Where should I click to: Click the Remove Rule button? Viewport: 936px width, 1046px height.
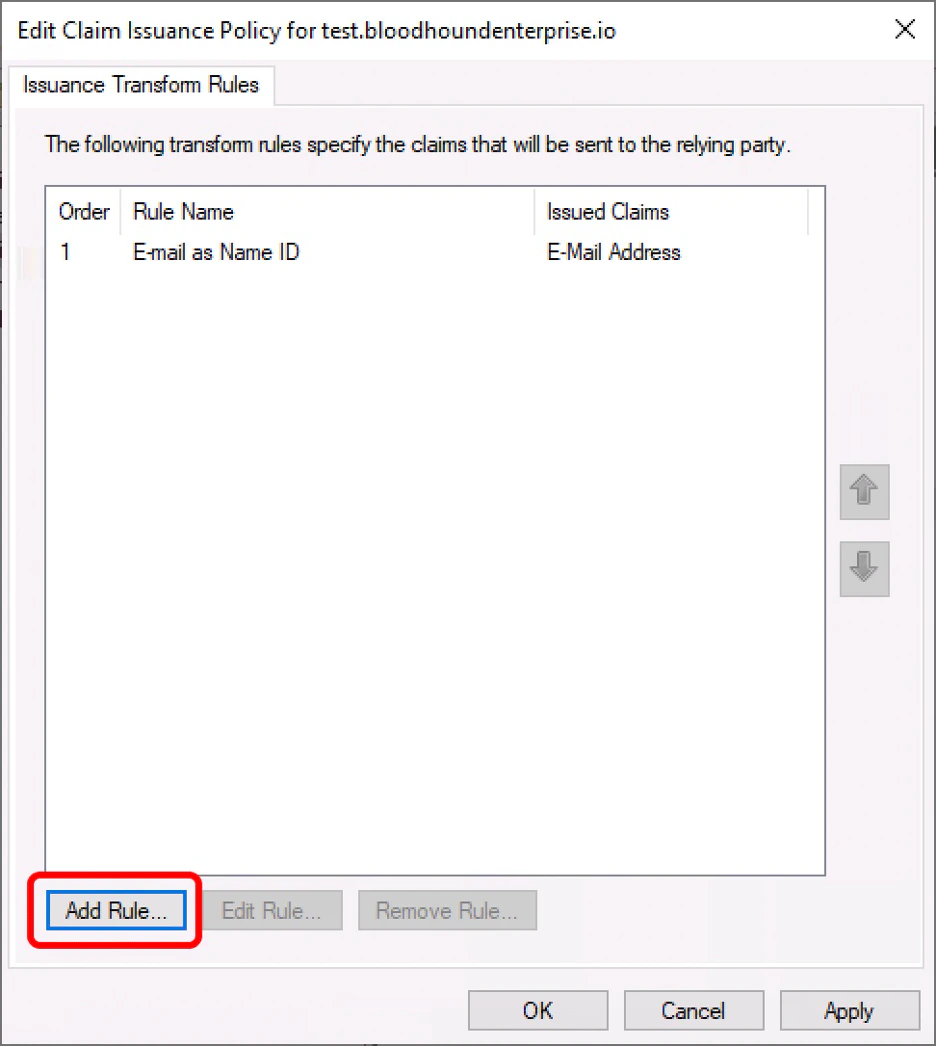(x=447, y=910)
